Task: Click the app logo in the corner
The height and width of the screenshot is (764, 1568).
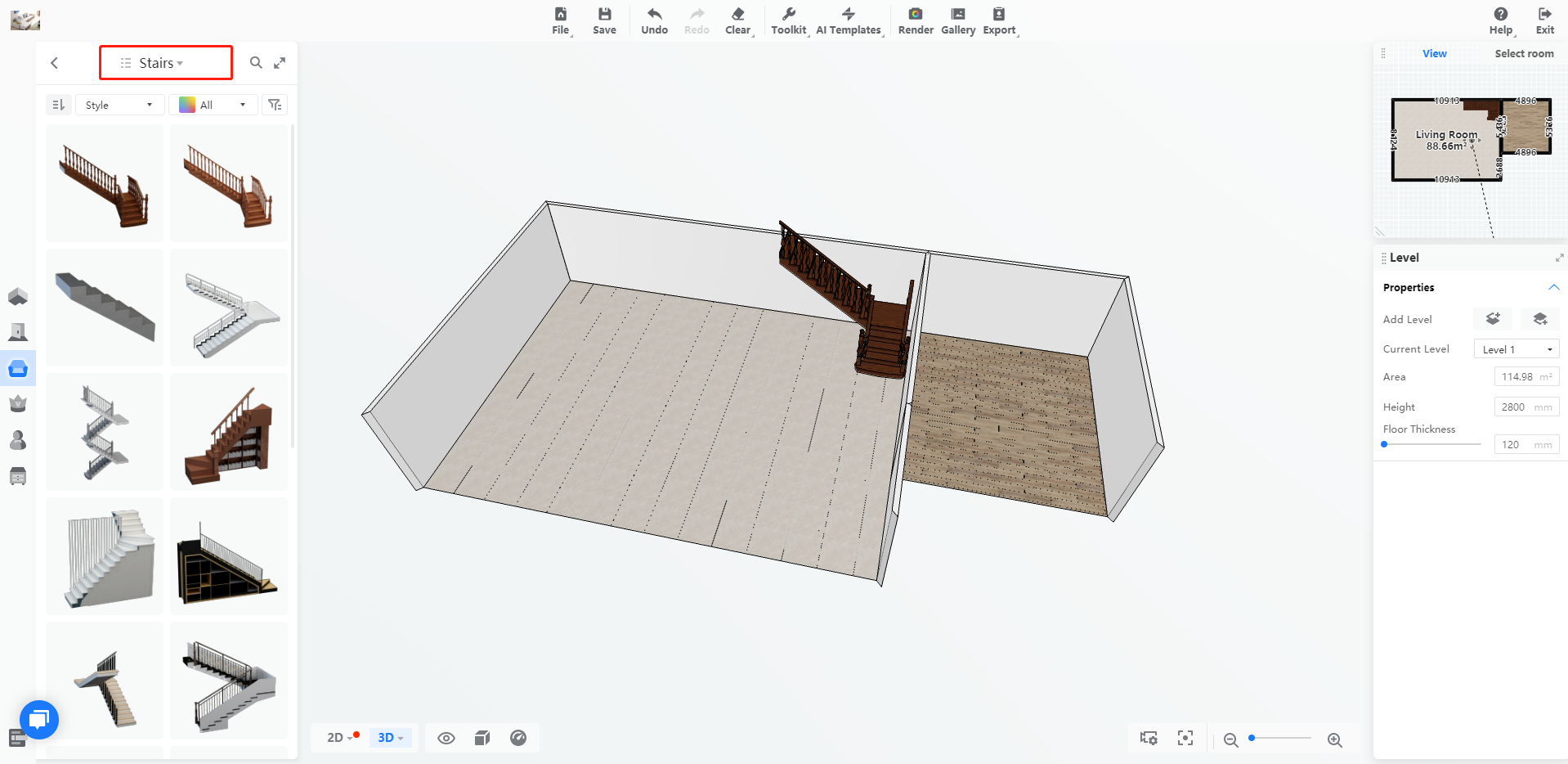Action: [x=25, y=20]
